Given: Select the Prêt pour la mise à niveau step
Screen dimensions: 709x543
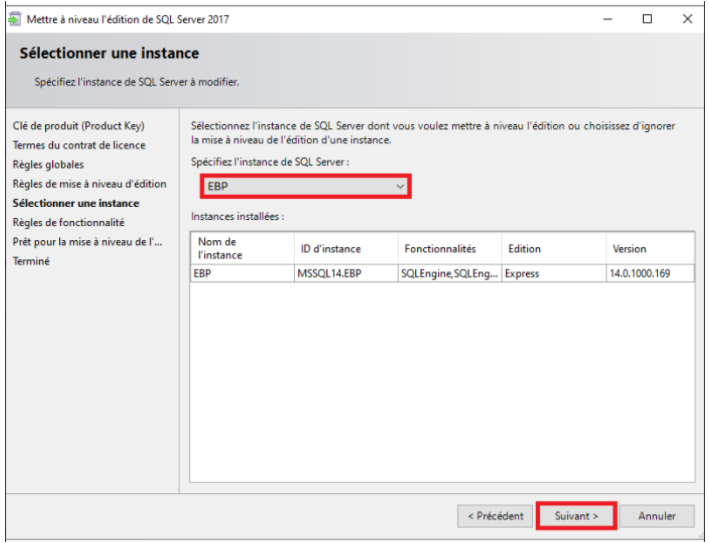Looking at the screenshot, I should click(x=87, y=242).
